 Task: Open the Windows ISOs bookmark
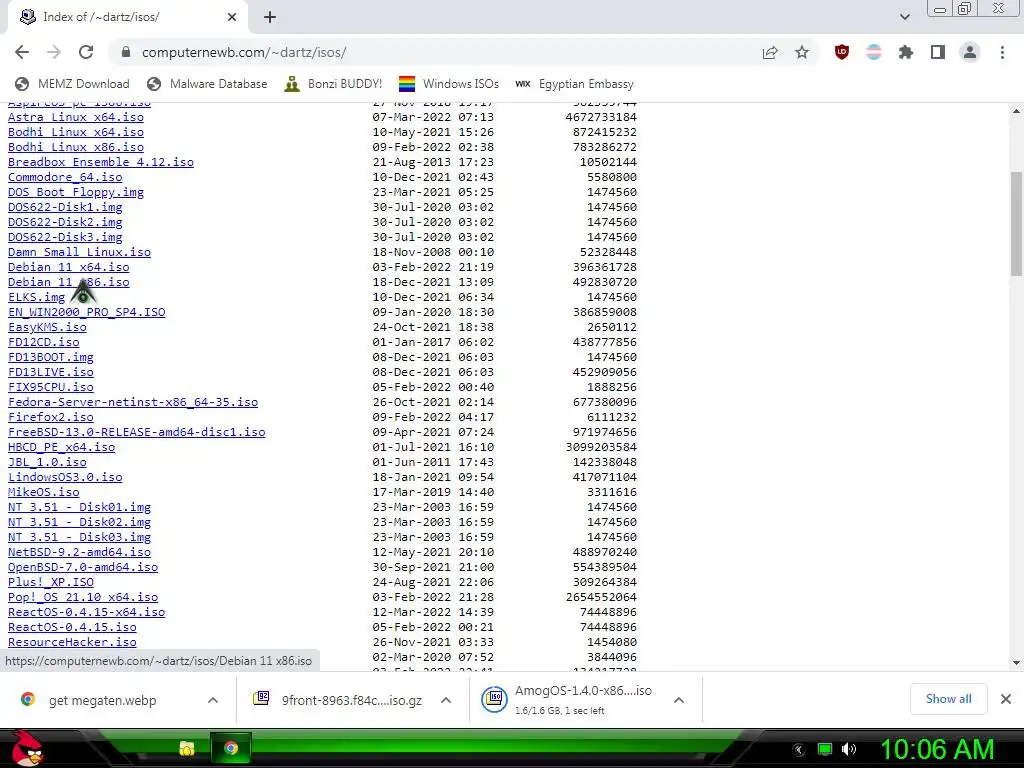449,84
